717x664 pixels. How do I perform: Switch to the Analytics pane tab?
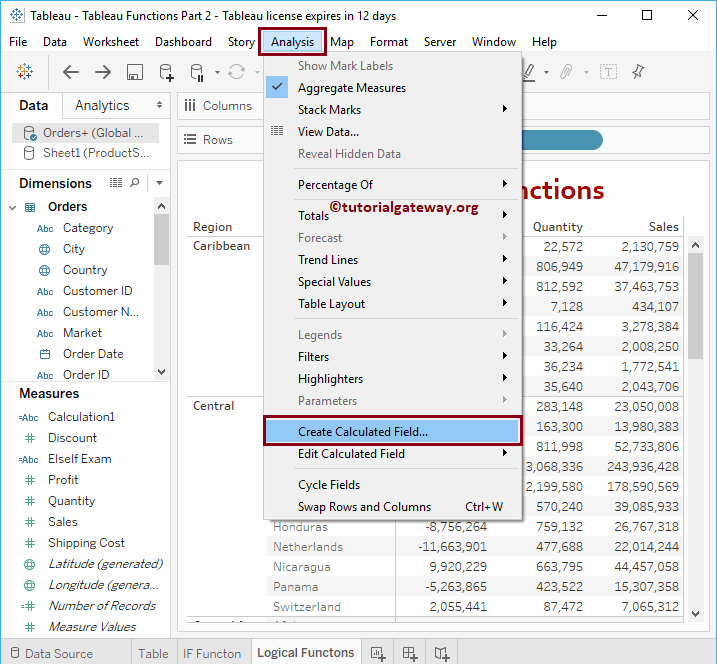point(102,105)
